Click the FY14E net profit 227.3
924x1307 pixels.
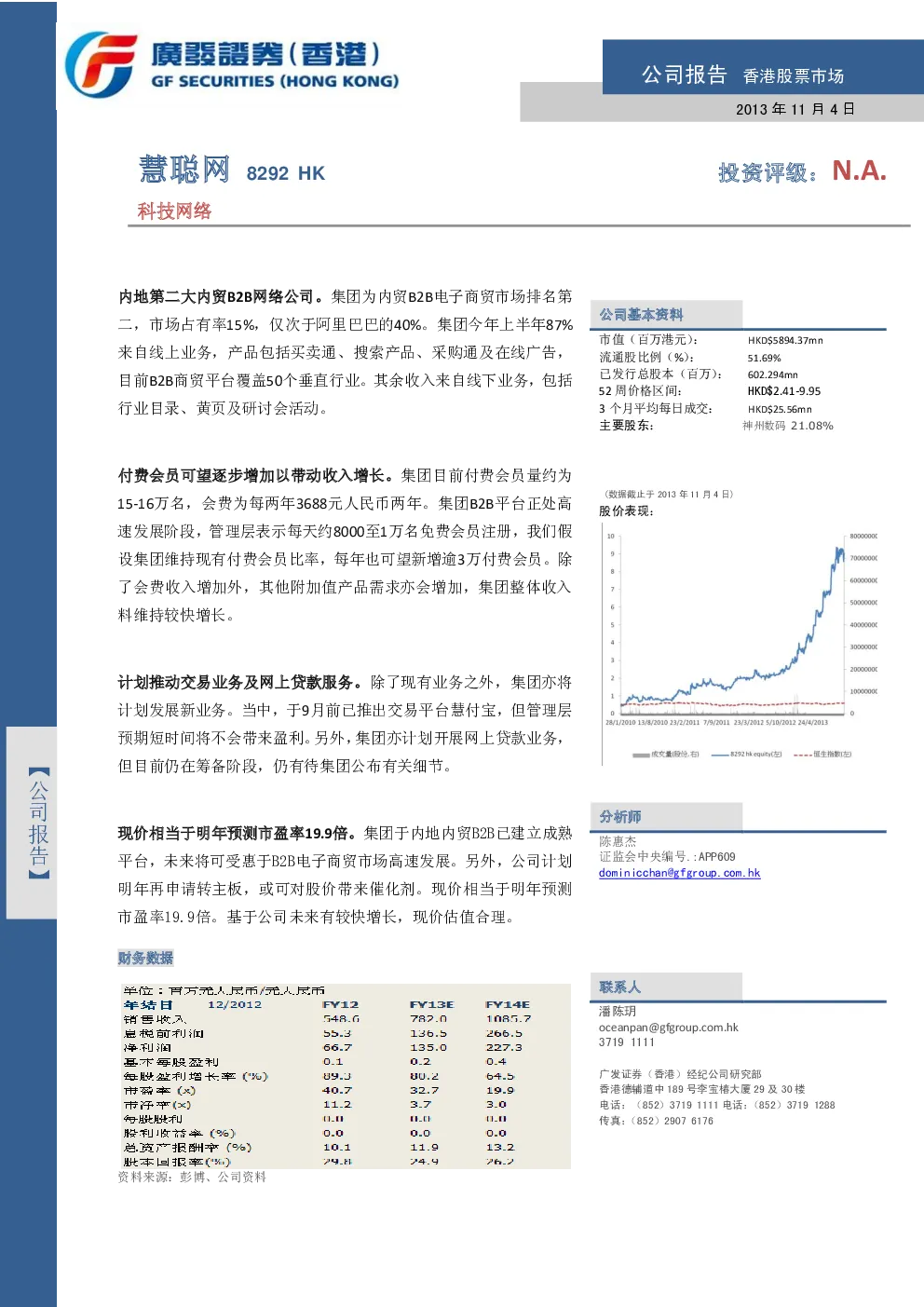click(x=504, y=1048)
